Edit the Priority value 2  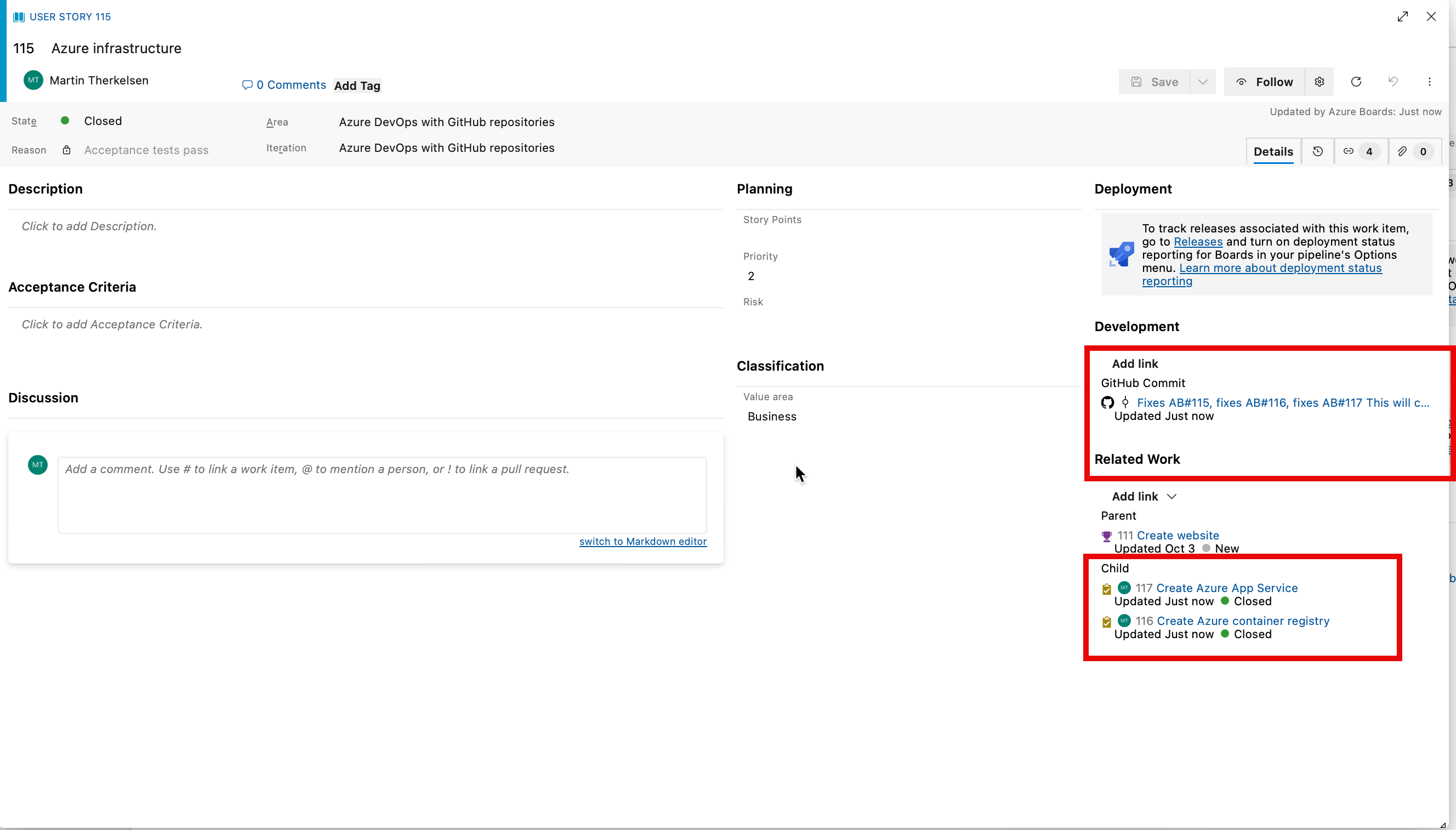751,276
